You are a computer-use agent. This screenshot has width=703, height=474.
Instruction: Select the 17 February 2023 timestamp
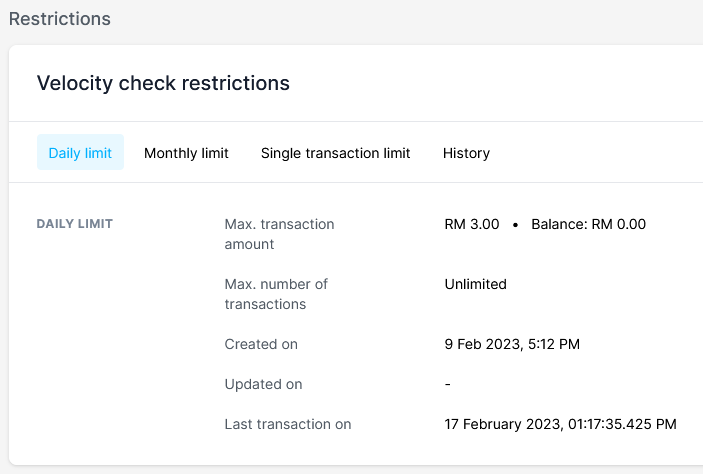(560, 424)
